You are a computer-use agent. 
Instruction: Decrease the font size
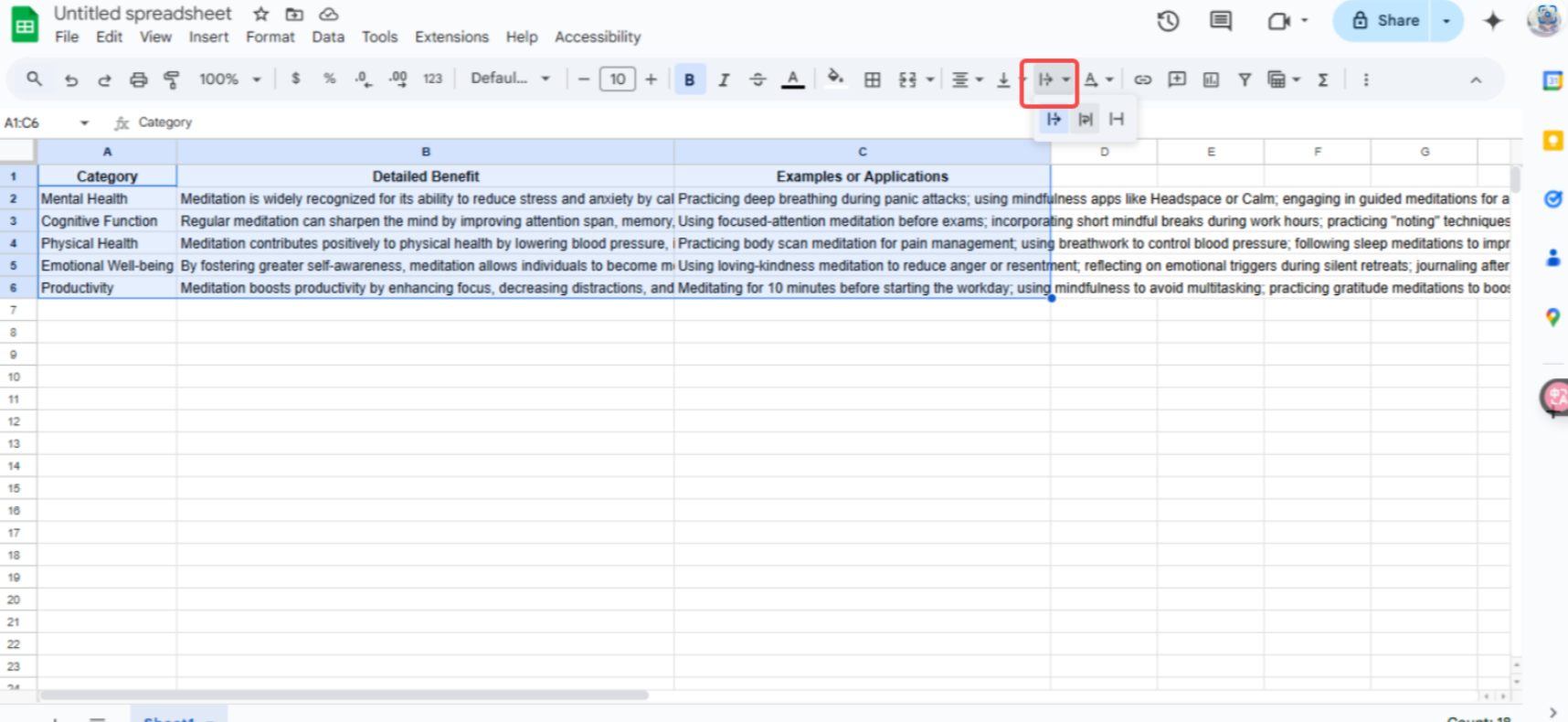[584, 80]
